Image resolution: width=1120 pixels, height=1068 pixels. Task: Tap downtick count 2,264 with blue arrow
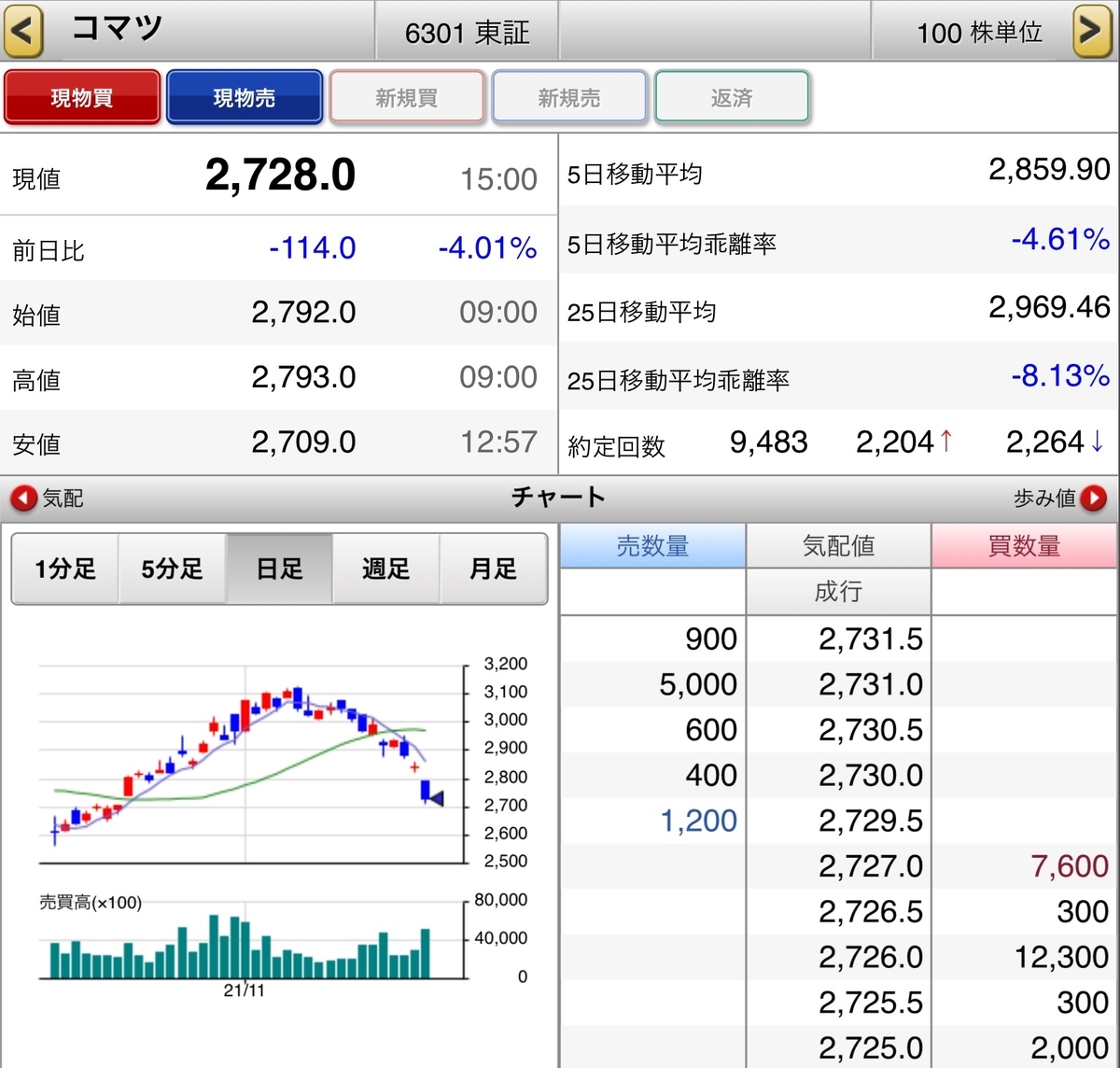click(x=1056, y=443)
